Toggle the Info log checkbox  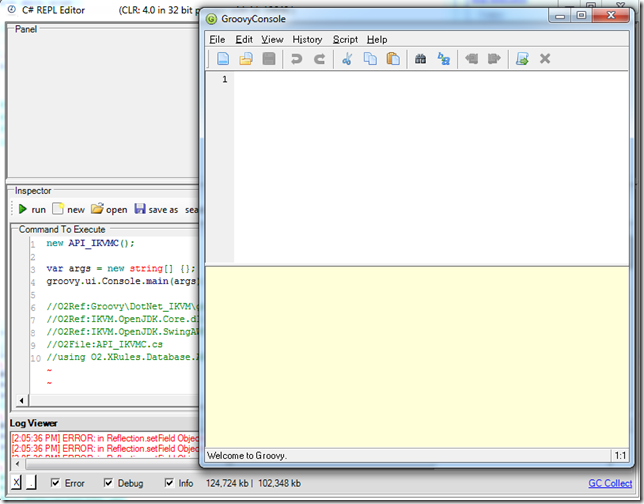171,484
